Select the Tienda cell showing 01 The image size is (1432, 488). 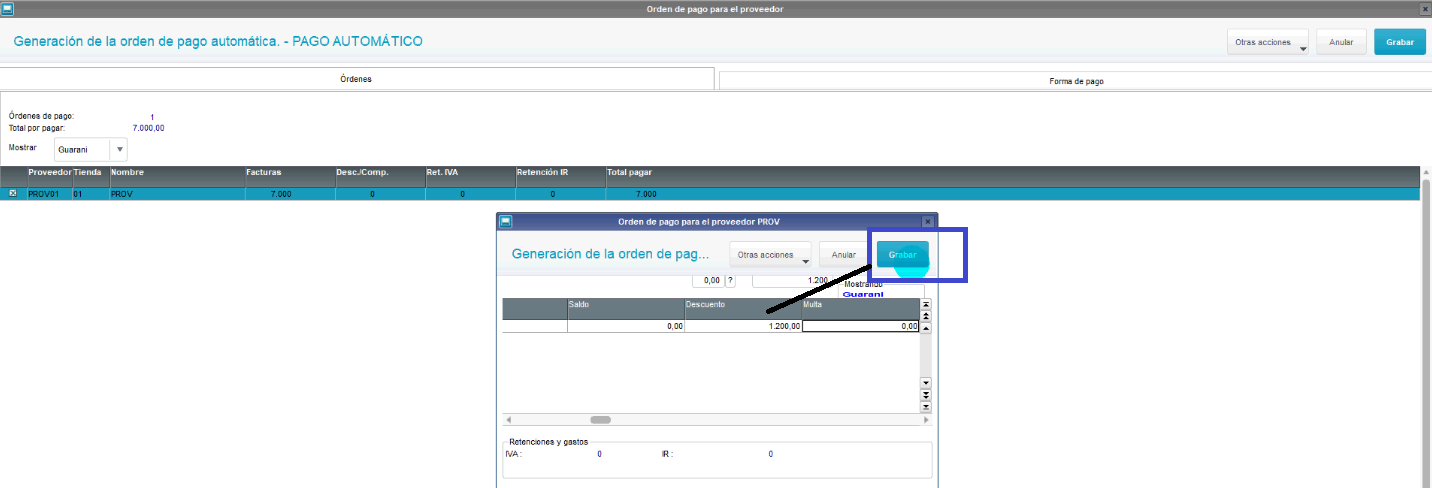[90, 194]
